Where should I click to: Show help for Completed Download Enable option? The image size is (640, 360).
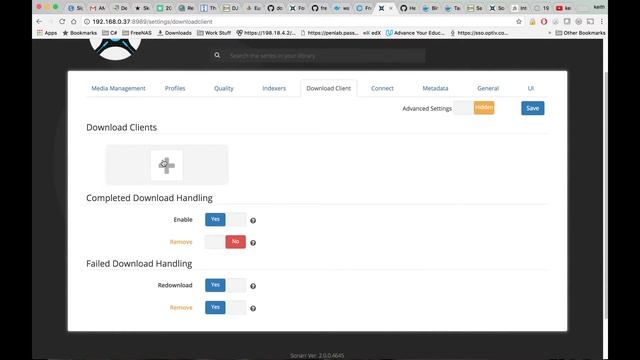[253, 220]
